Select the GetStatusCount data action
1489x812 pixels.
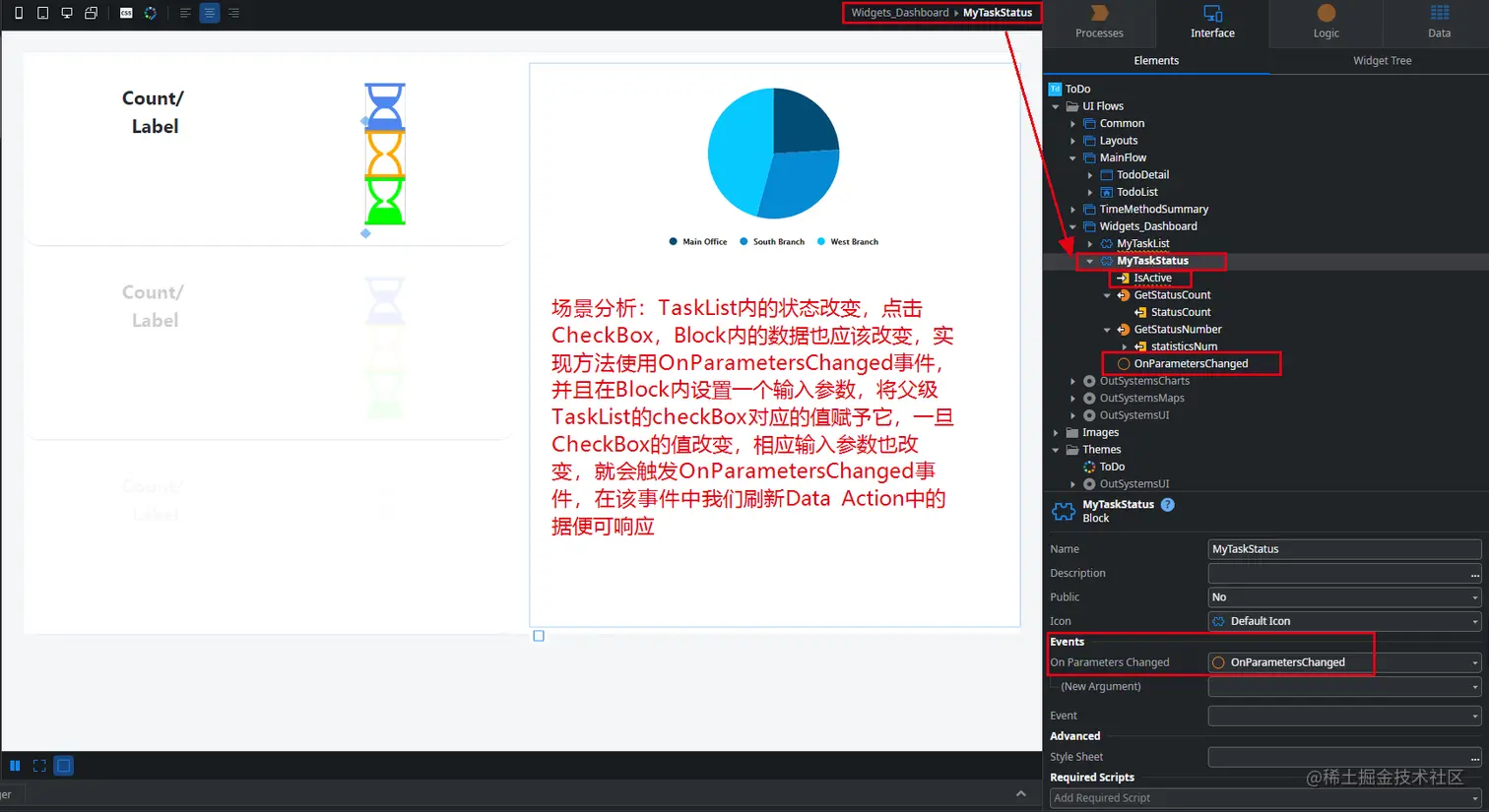pos(1172,295)
